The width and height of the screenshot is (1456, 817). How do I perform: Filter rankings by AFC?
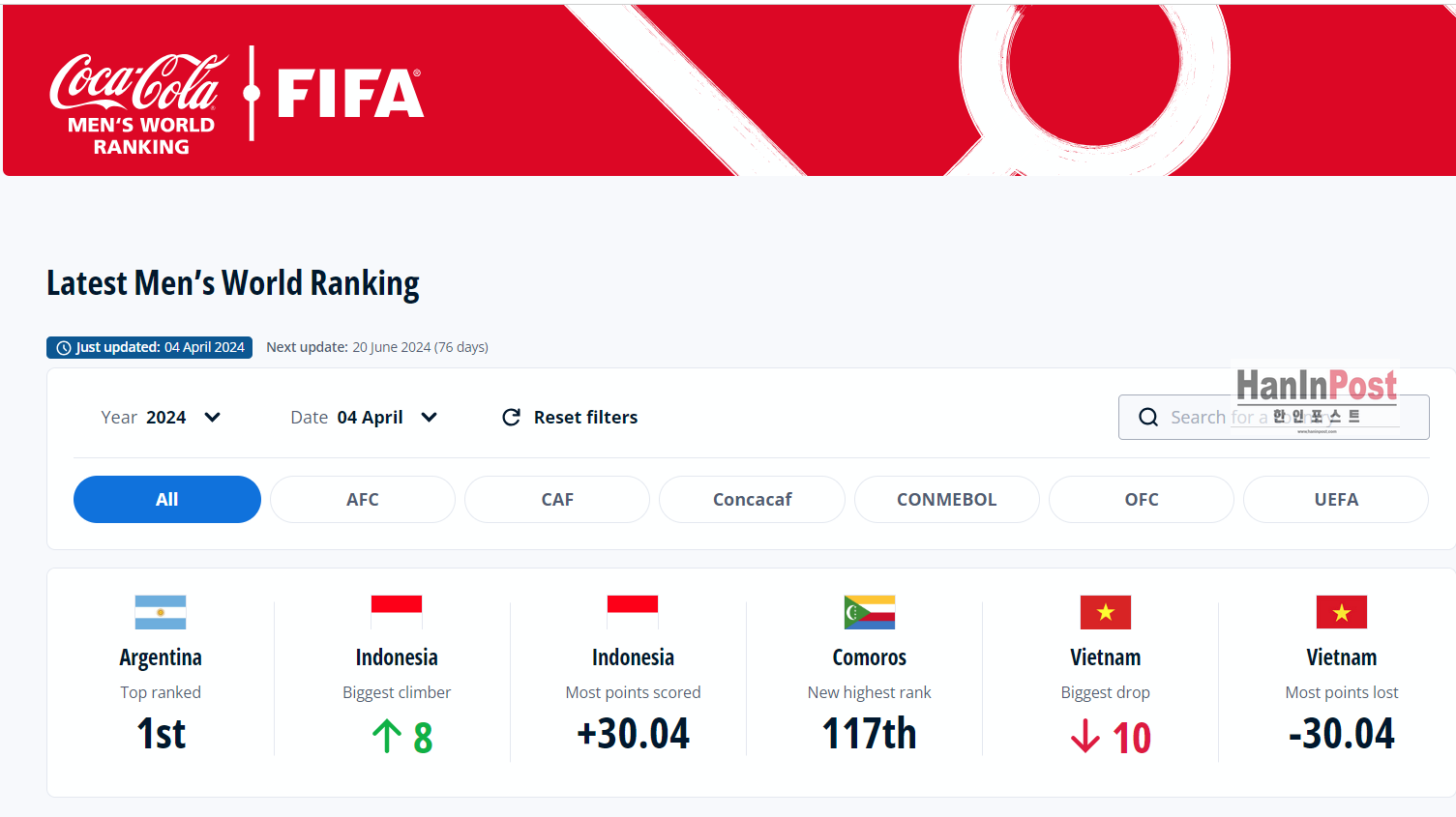click(363, 499)
